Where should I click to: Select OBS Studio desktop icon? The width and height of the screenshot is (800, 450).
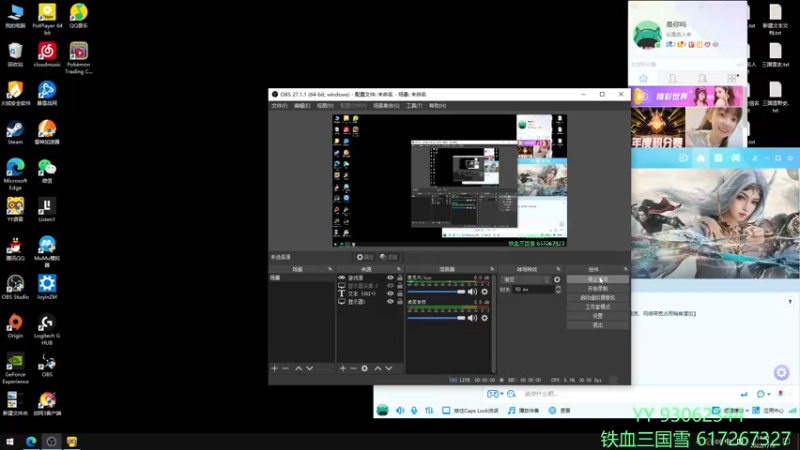[x=15, y=287]
